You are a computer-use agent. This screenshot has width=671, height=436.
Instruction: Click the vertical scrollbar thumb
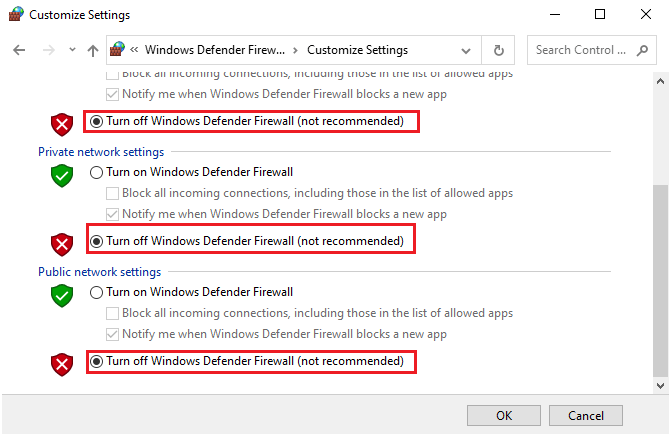[x=660, y=280]
